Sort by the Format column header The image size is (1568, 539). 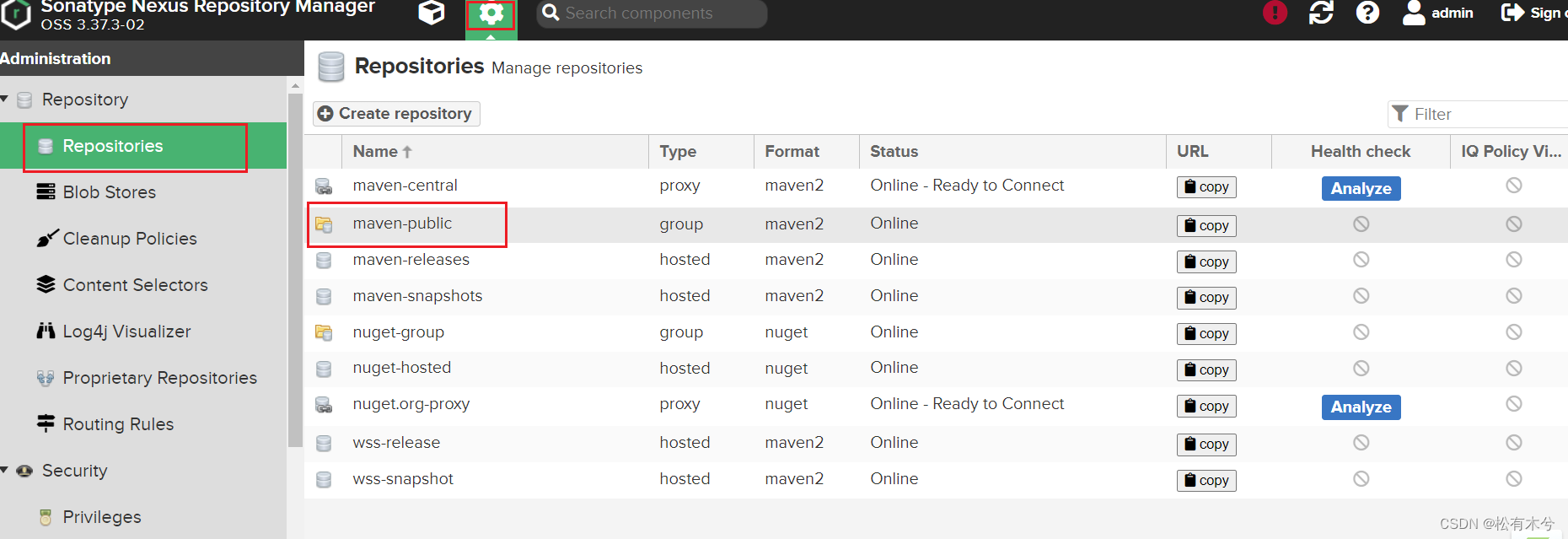(x=807, y=152)
